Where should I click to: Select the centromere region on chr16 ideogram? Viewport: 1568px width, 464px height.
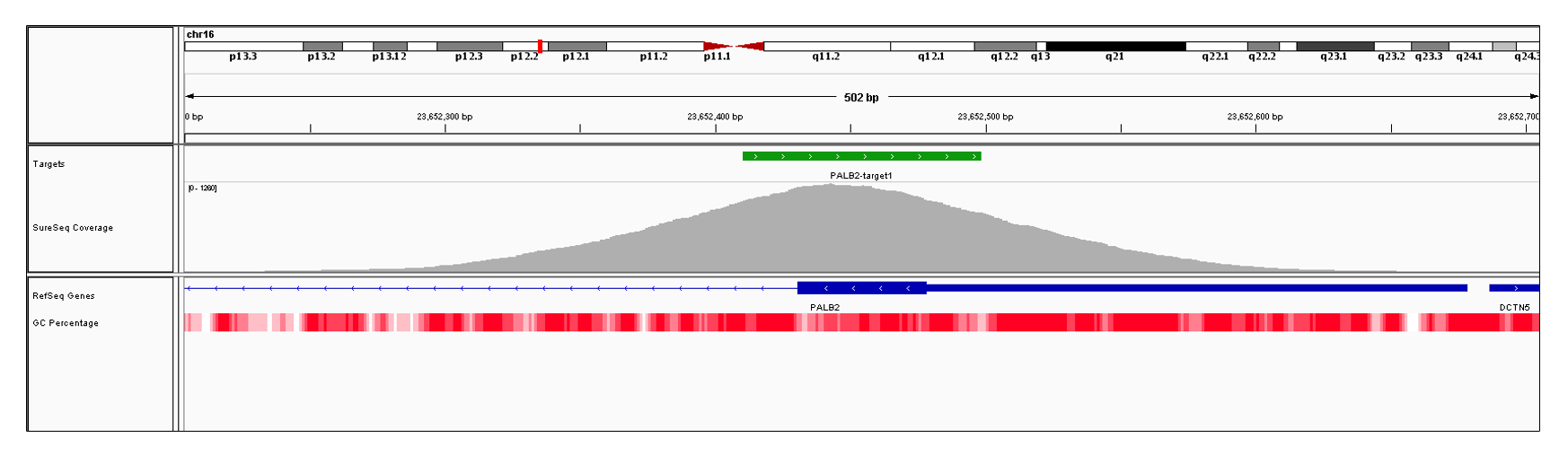(734, 46)
